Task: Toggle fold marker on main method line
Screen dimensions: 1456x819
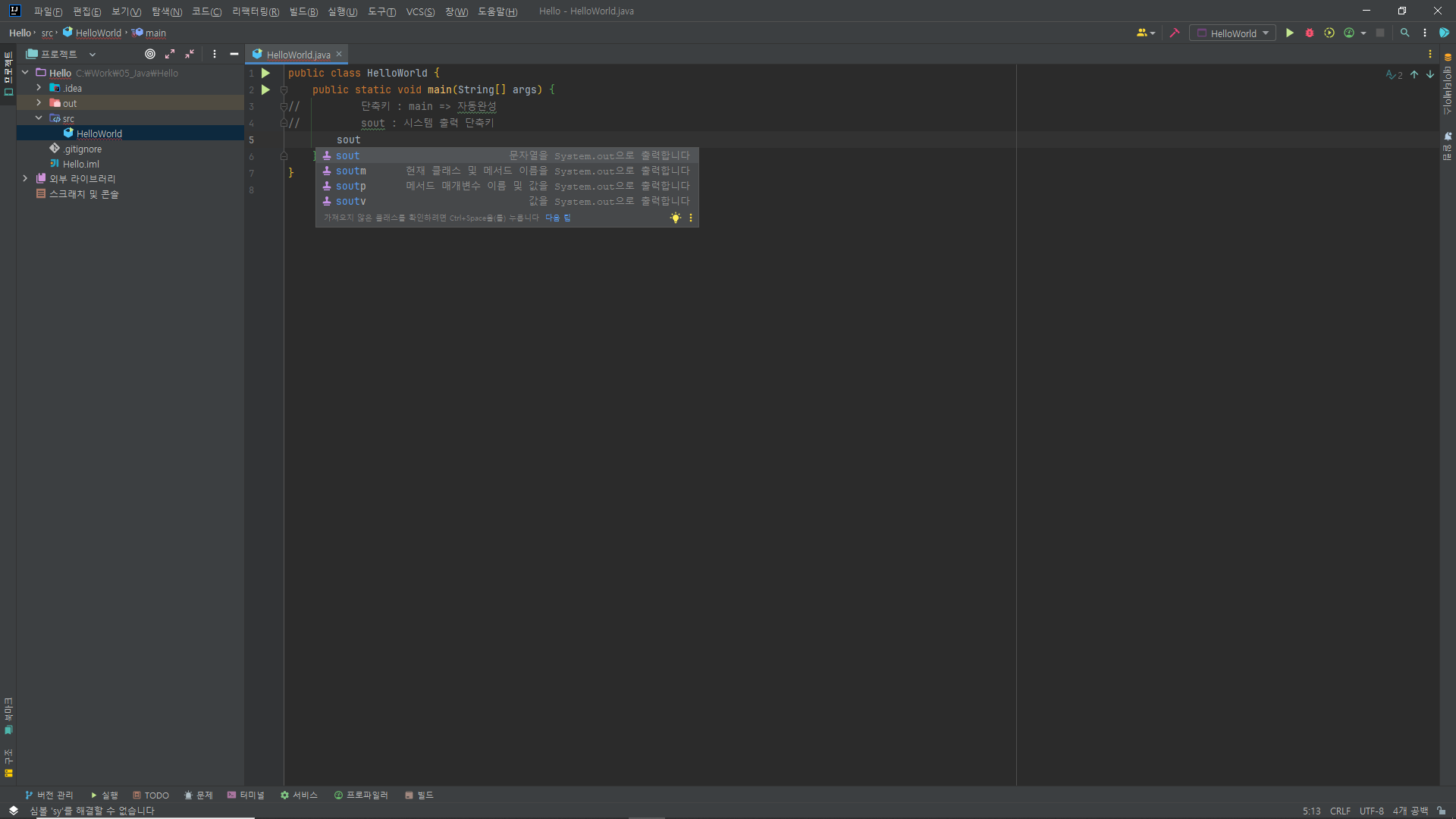Action: [x=284, y=89]
